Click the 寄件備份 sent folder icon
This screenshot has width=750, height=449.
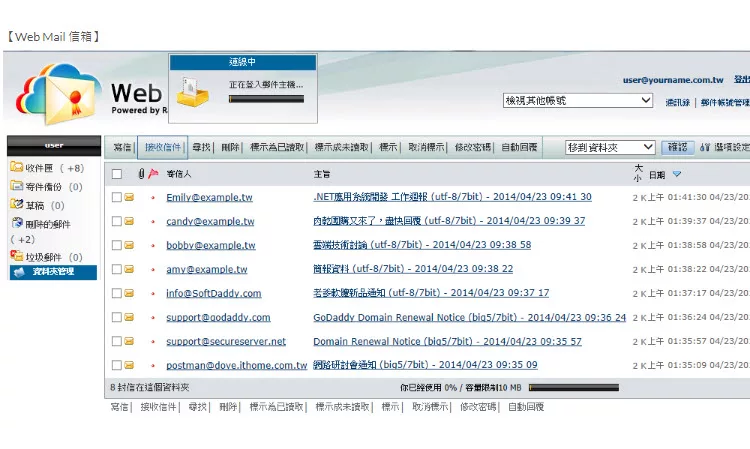point(16,186)
